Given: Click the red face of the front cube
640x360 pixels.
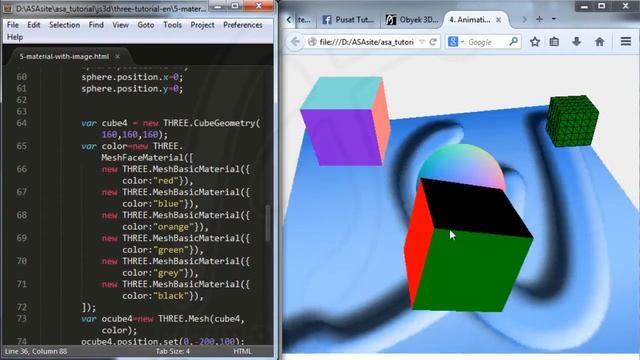Looking at the screenshot, I should pos(418,245).
